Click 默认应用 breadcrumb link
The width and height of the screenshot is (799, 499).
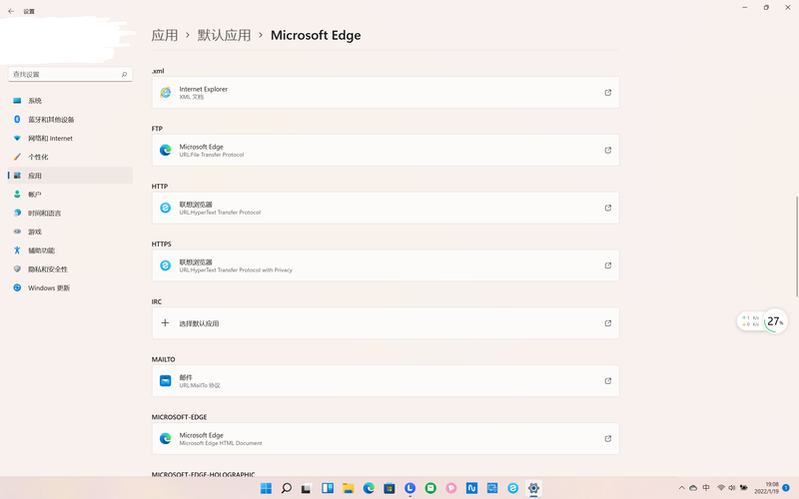224,35
